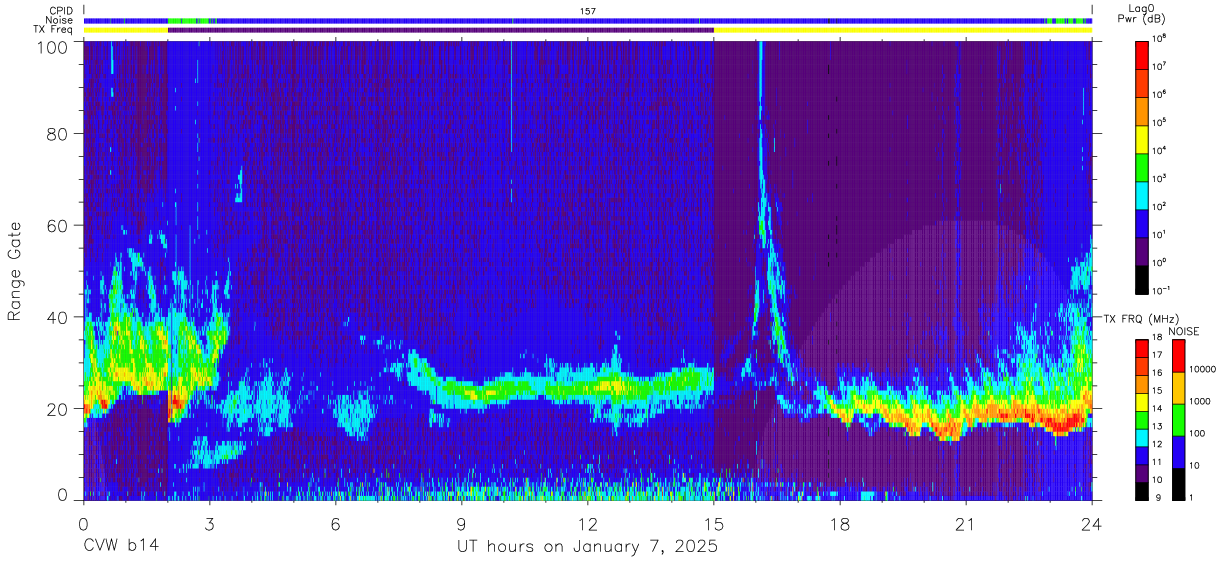The image size is (1228, 567).
Task: Pick the green swatch on the NOISE colorbar
Action: pyautogui.click(x=1181, y=420)
